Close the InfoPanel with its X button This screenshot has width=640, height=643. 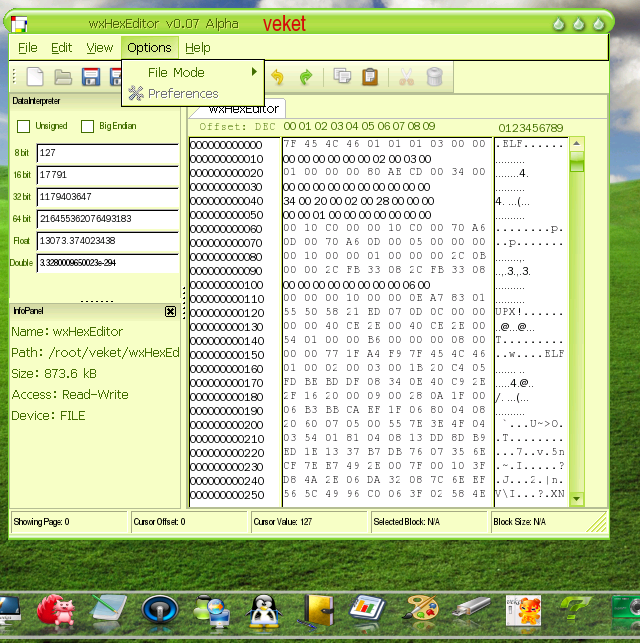pyautogui.click(x=170, y=312)
